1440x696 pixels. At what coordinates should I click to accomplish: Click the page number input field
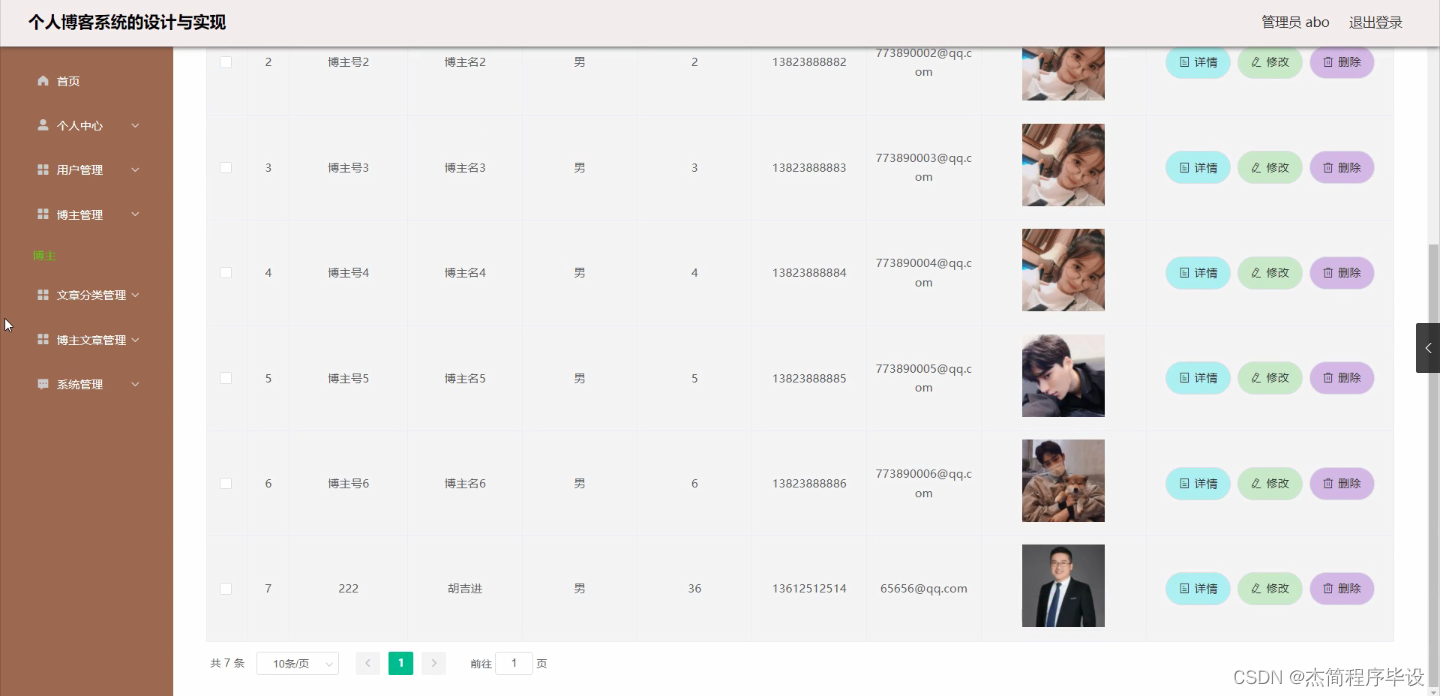(514, 662)
